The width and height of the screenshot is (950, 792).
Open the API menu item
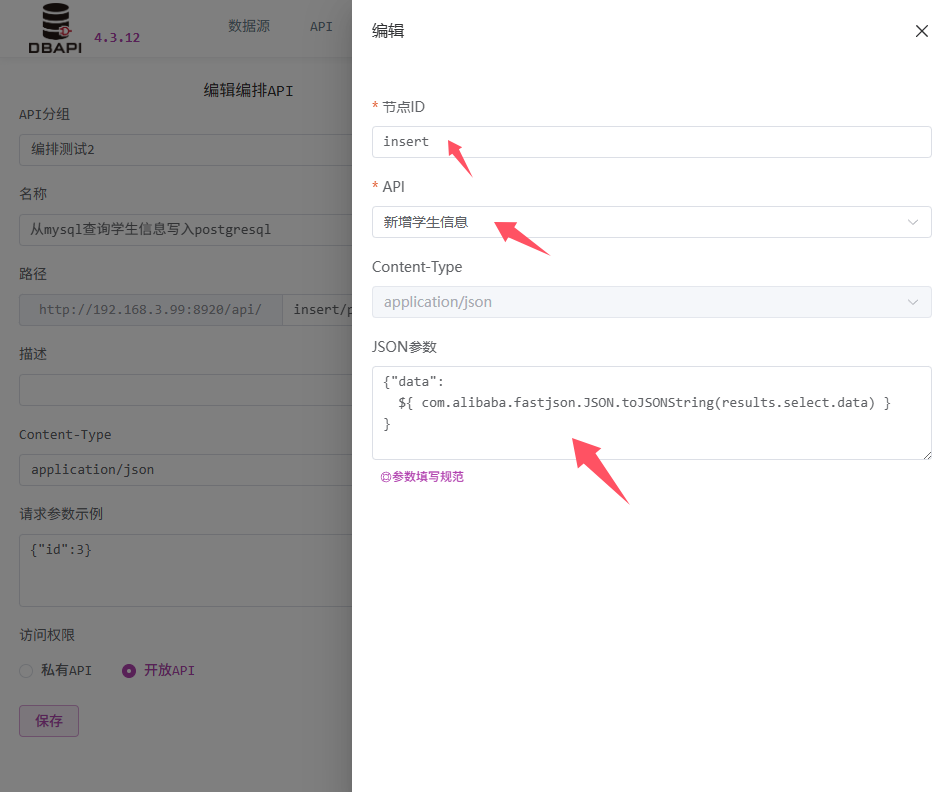321,26
